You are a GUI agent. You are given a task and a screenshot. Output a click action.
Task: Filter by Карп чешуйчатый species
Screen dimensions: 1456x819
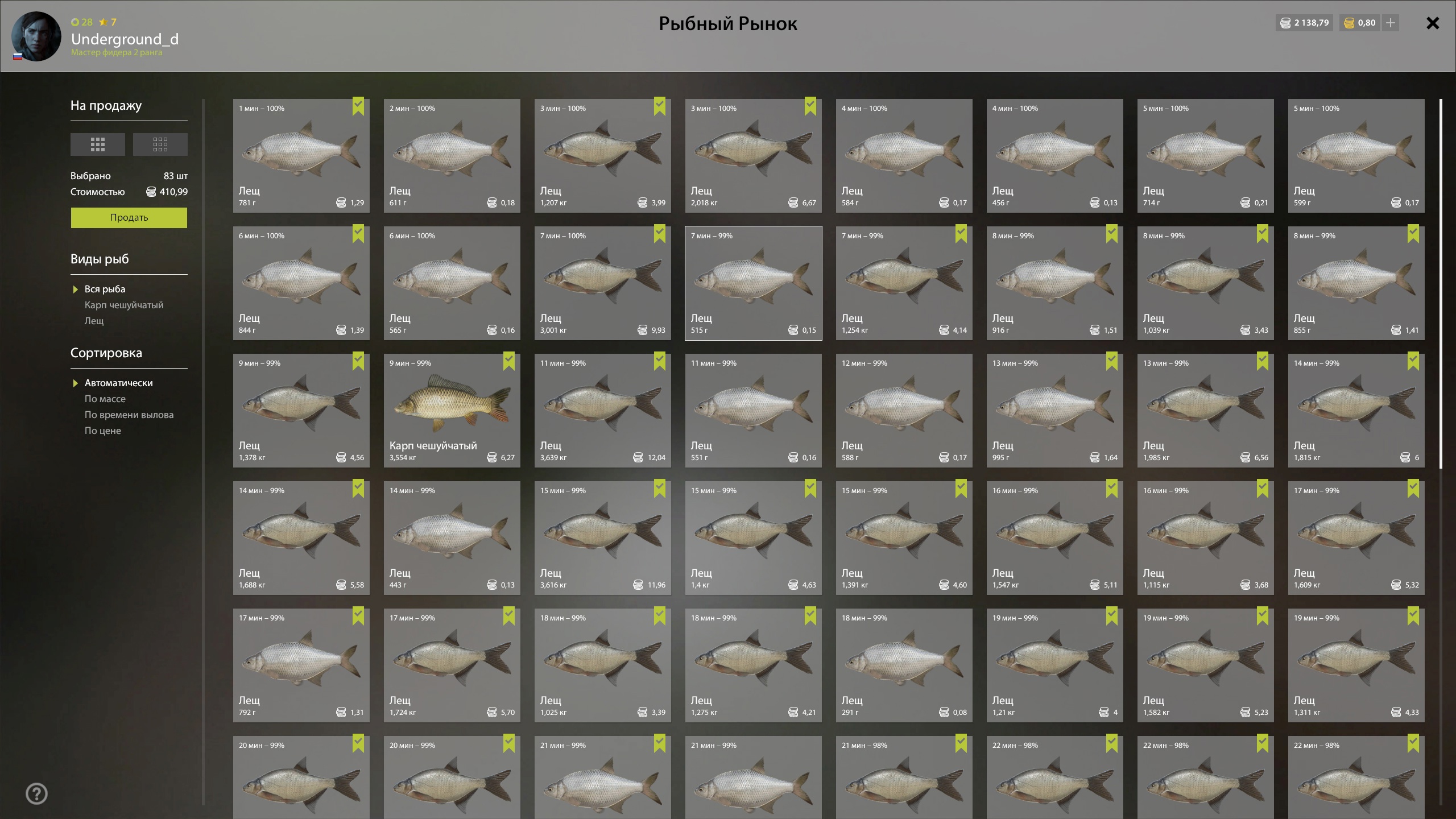(x=124, y=305)
